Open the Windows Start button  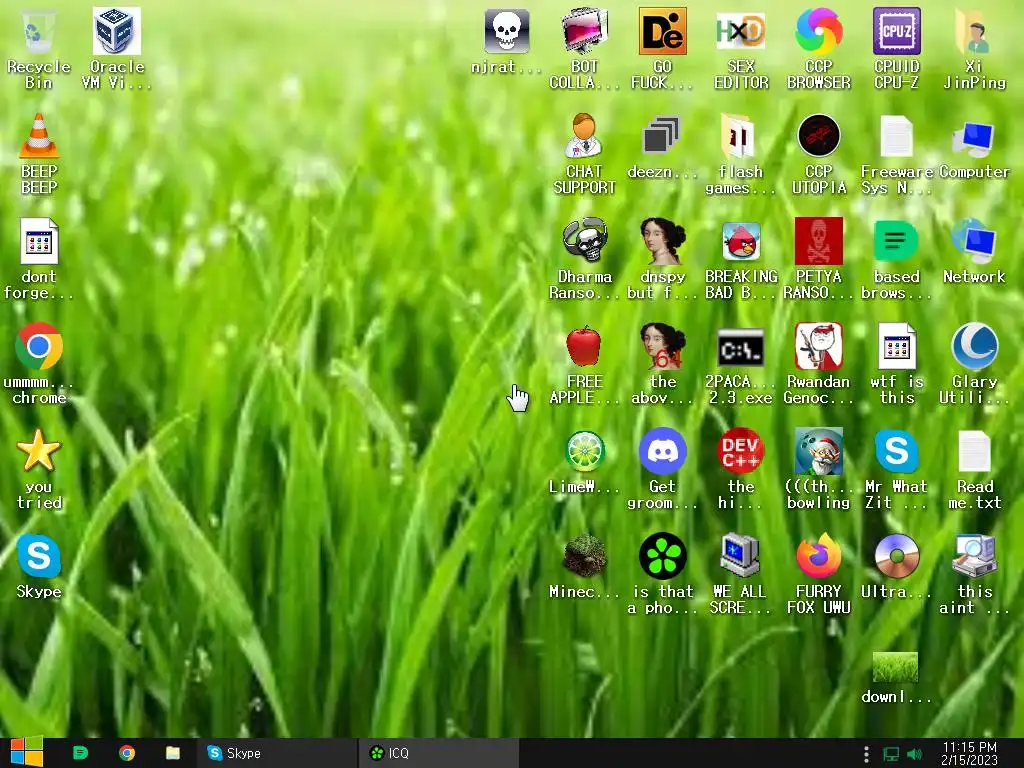coord(27,752)
